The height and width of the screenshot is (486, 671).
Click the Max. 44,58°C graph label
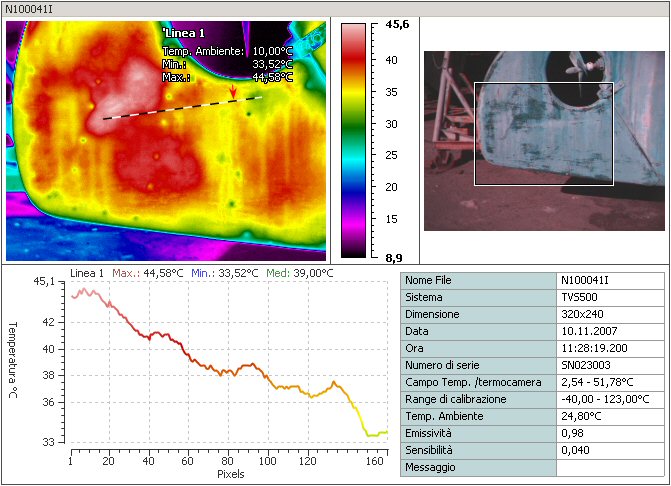(147, 272)
